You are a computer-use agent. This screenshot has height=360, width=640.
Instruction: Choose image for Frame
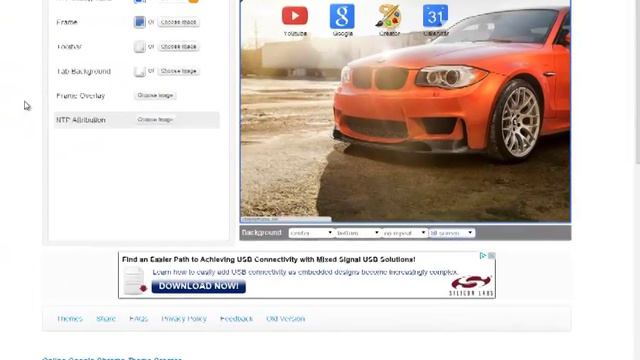click(179, 22)
